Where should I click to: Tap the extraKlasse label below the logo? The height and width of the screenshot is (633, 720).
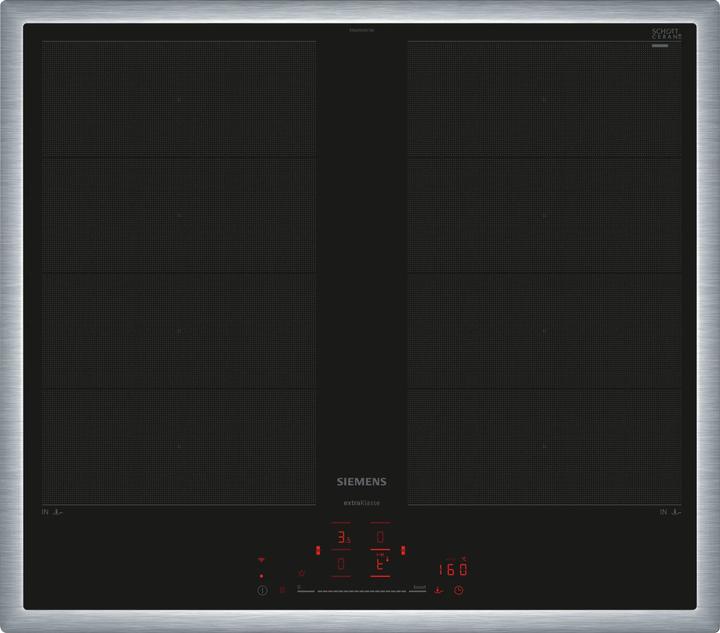360,502
